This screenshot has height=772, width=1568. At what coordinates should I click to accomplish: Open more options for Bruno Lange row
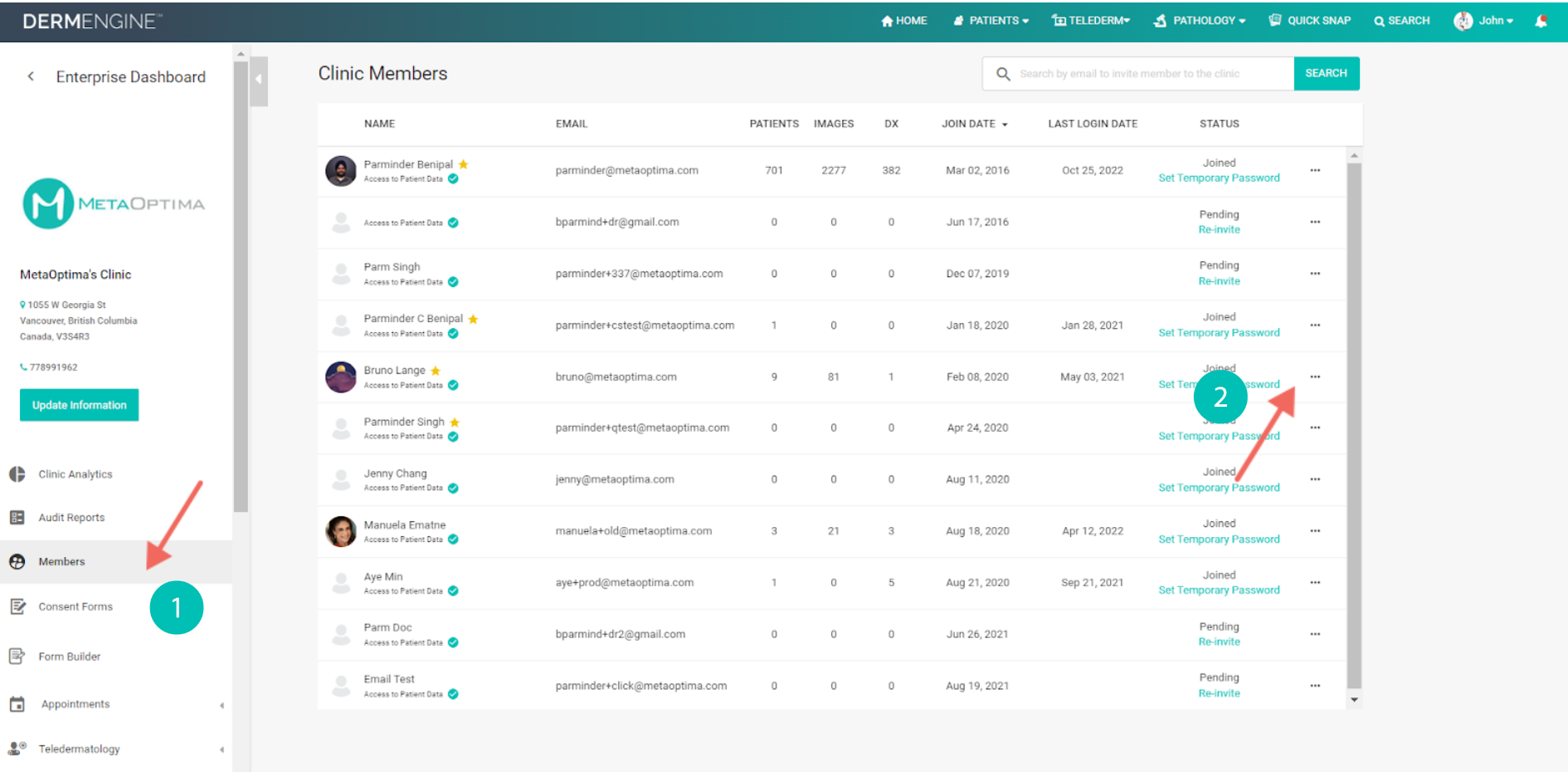[1315, 376]
